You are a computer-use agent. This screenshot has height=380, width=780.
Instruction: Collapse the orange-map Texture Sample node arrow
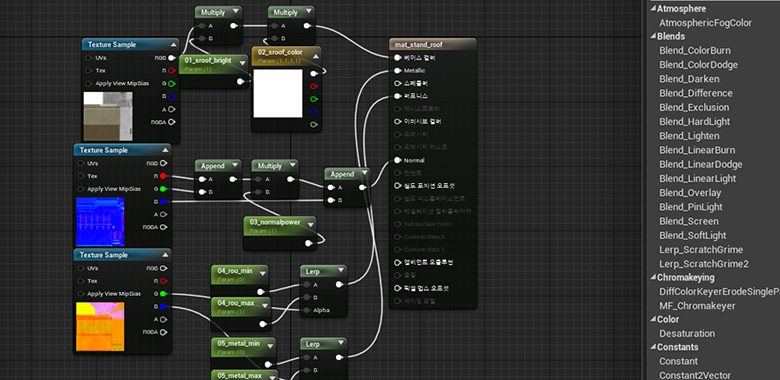[165, 255]
